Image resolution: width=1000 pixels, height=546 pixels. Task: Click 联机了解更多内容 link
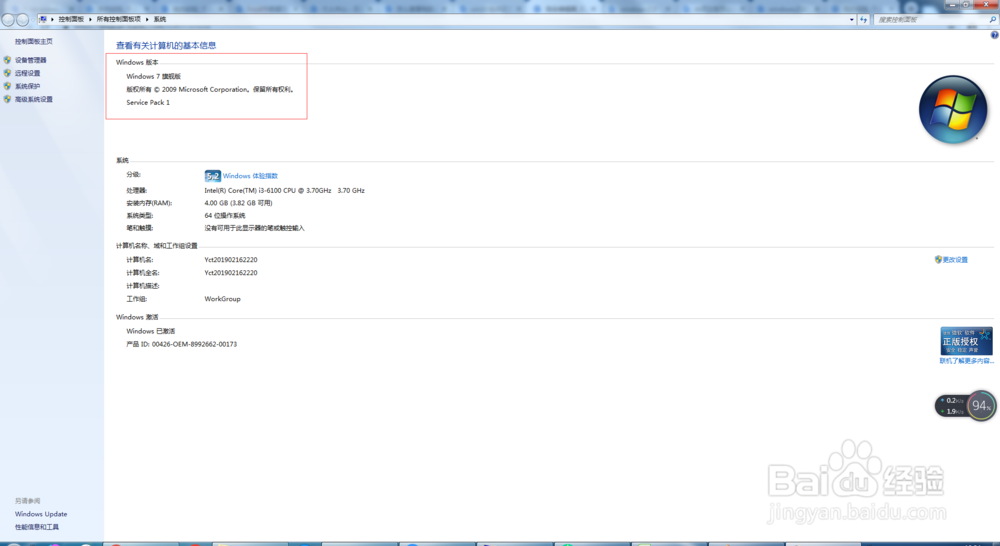(966, 361)
